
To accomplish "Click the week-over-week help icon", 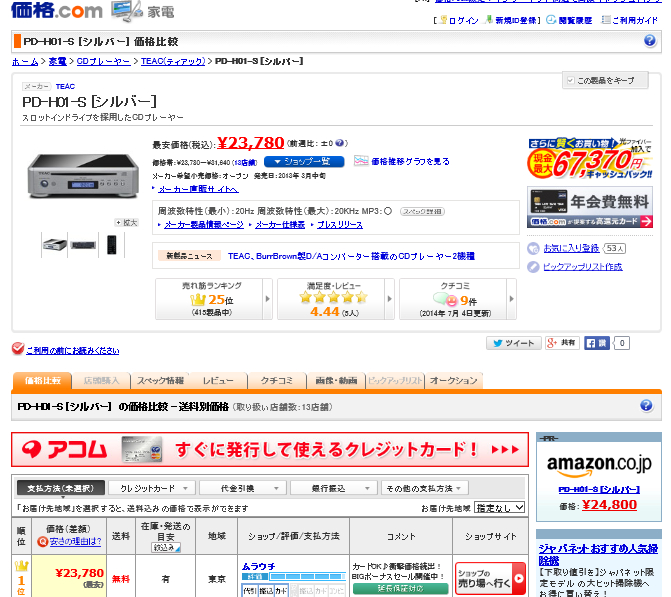I will [x=339, y=143].
